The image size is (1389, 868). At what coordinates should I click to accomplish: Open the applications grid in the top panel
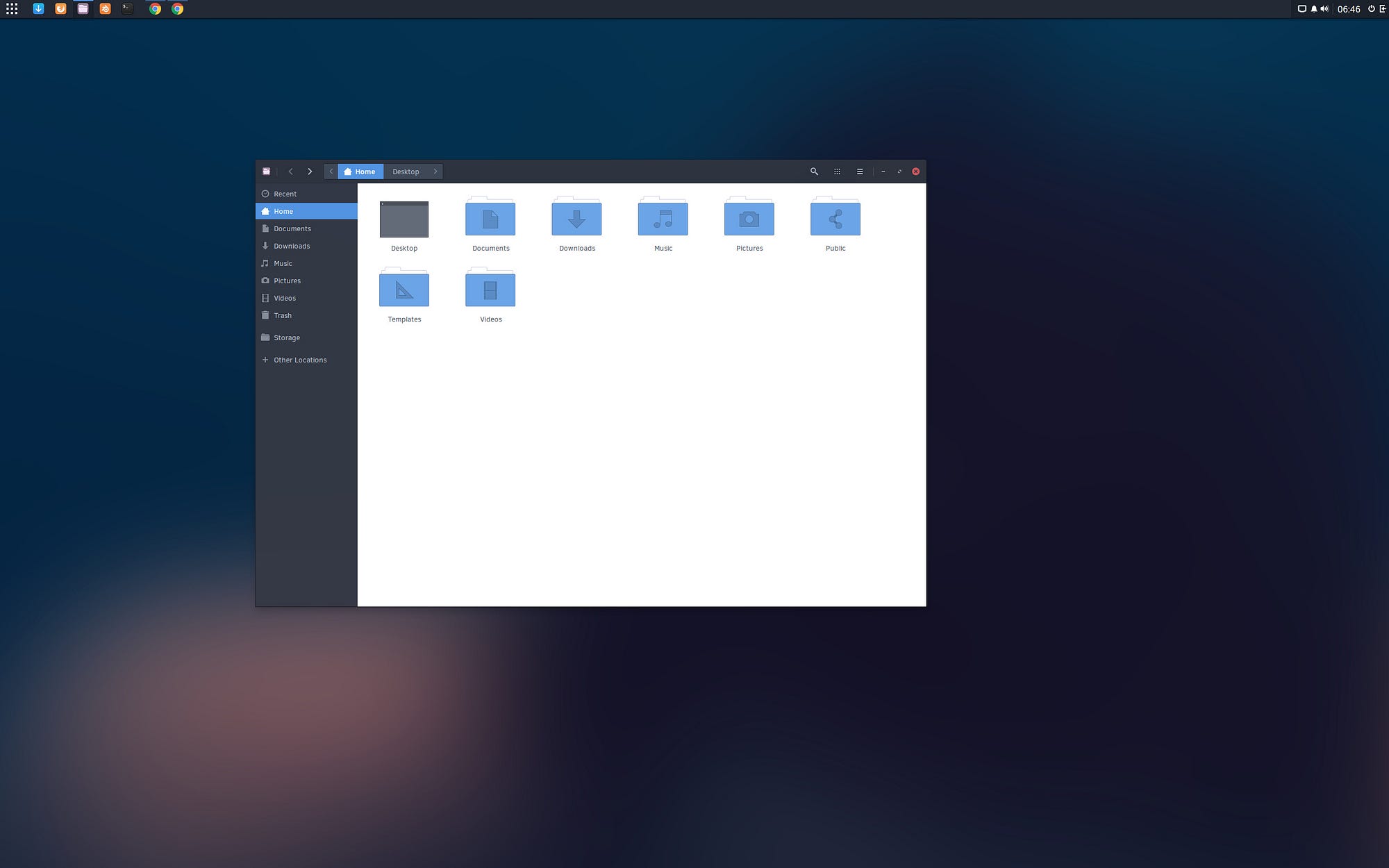(x=12, y=9)
